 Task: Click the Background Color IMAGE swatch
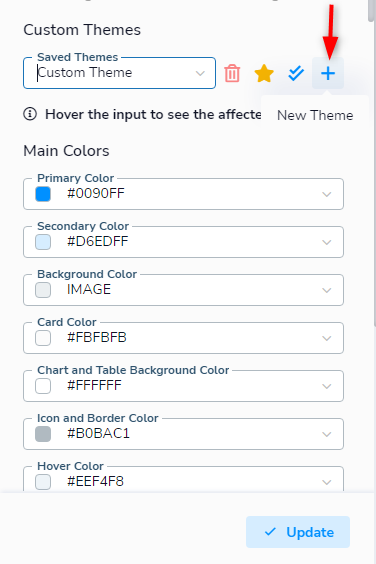[43, 290]
